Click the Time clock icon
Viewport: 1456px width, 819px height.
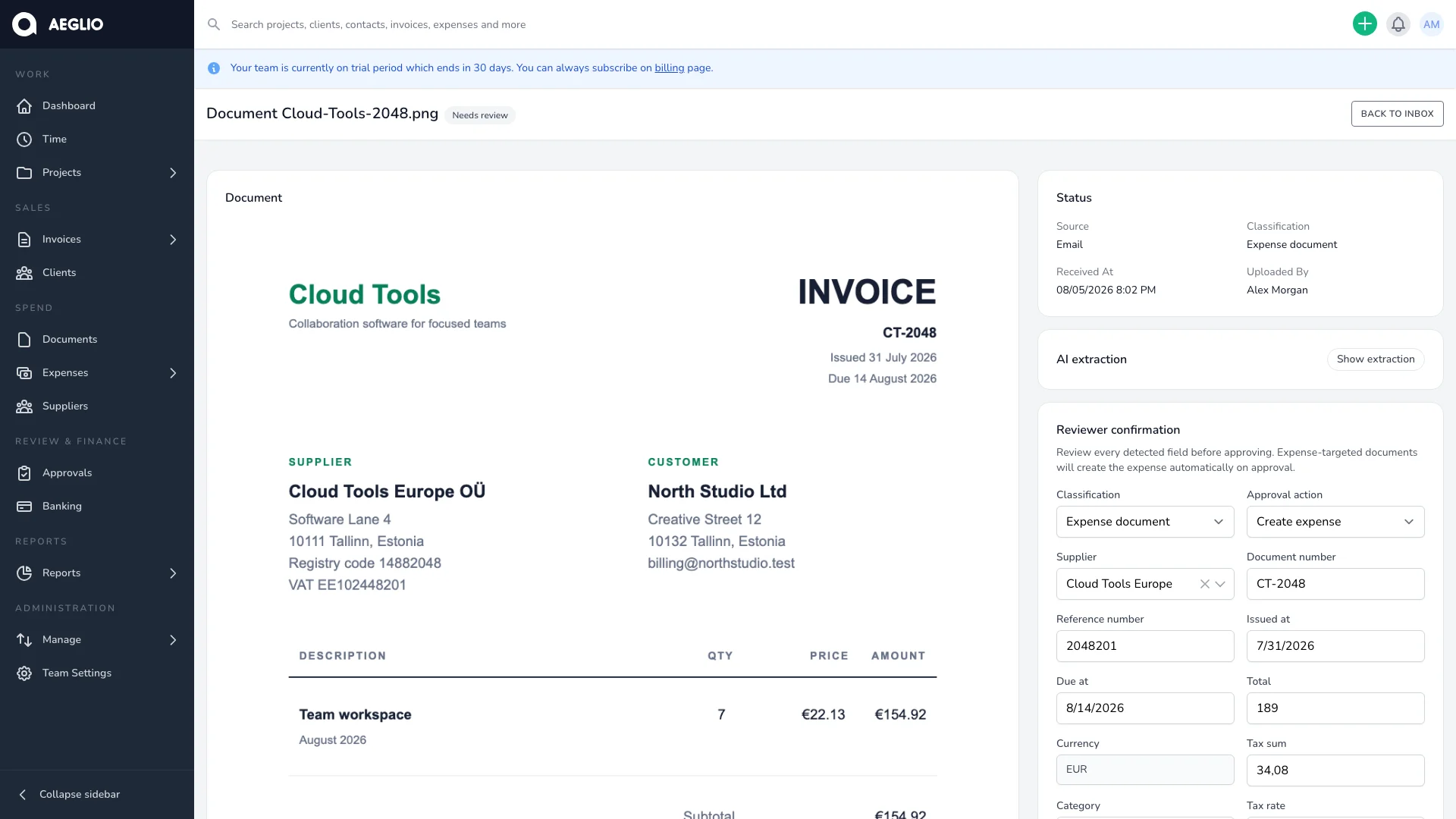24,140
